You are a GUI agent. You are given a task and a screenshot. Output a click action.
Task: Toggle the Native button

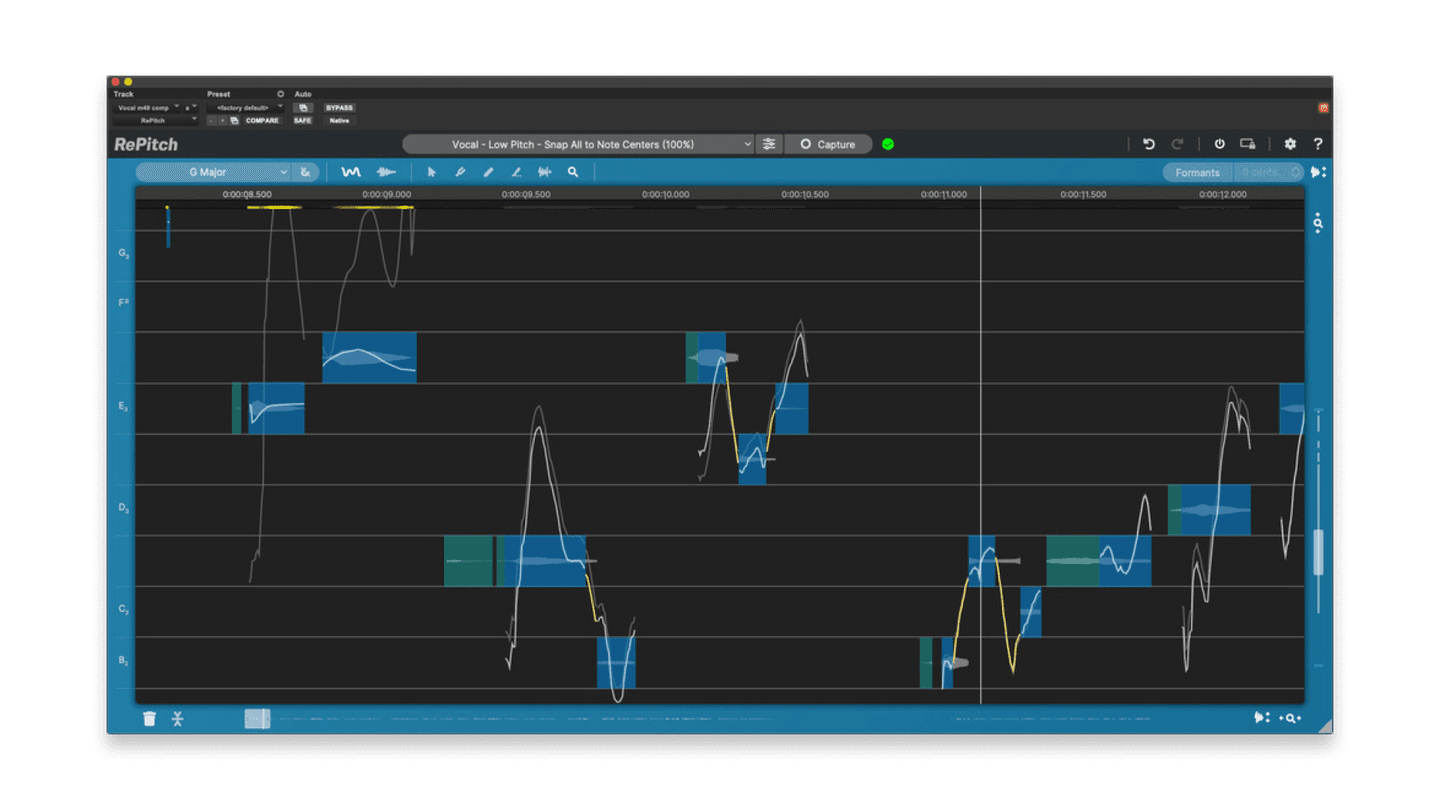click(339, 120)
